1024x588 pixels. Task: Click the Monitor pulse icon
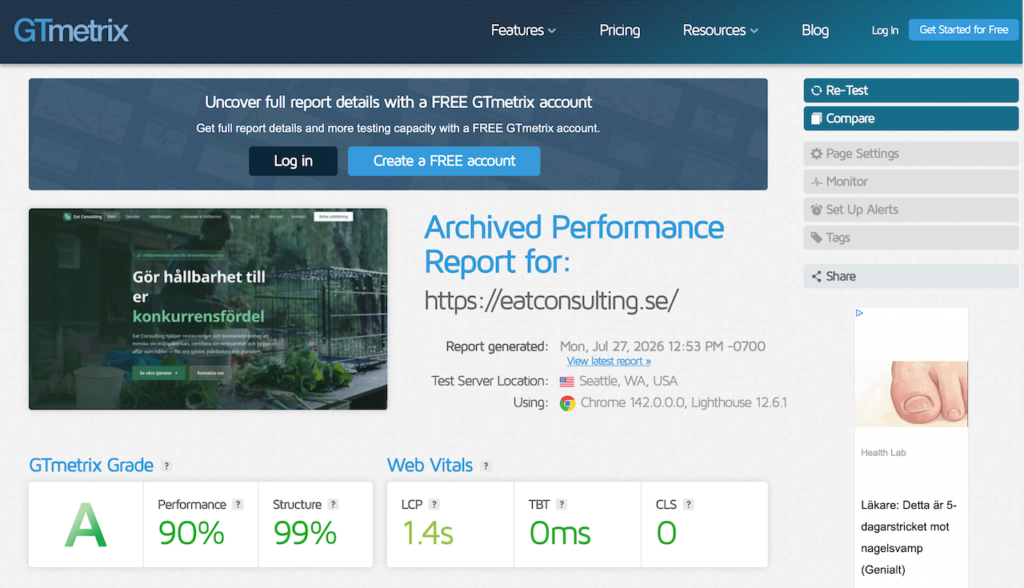(816, 182)
